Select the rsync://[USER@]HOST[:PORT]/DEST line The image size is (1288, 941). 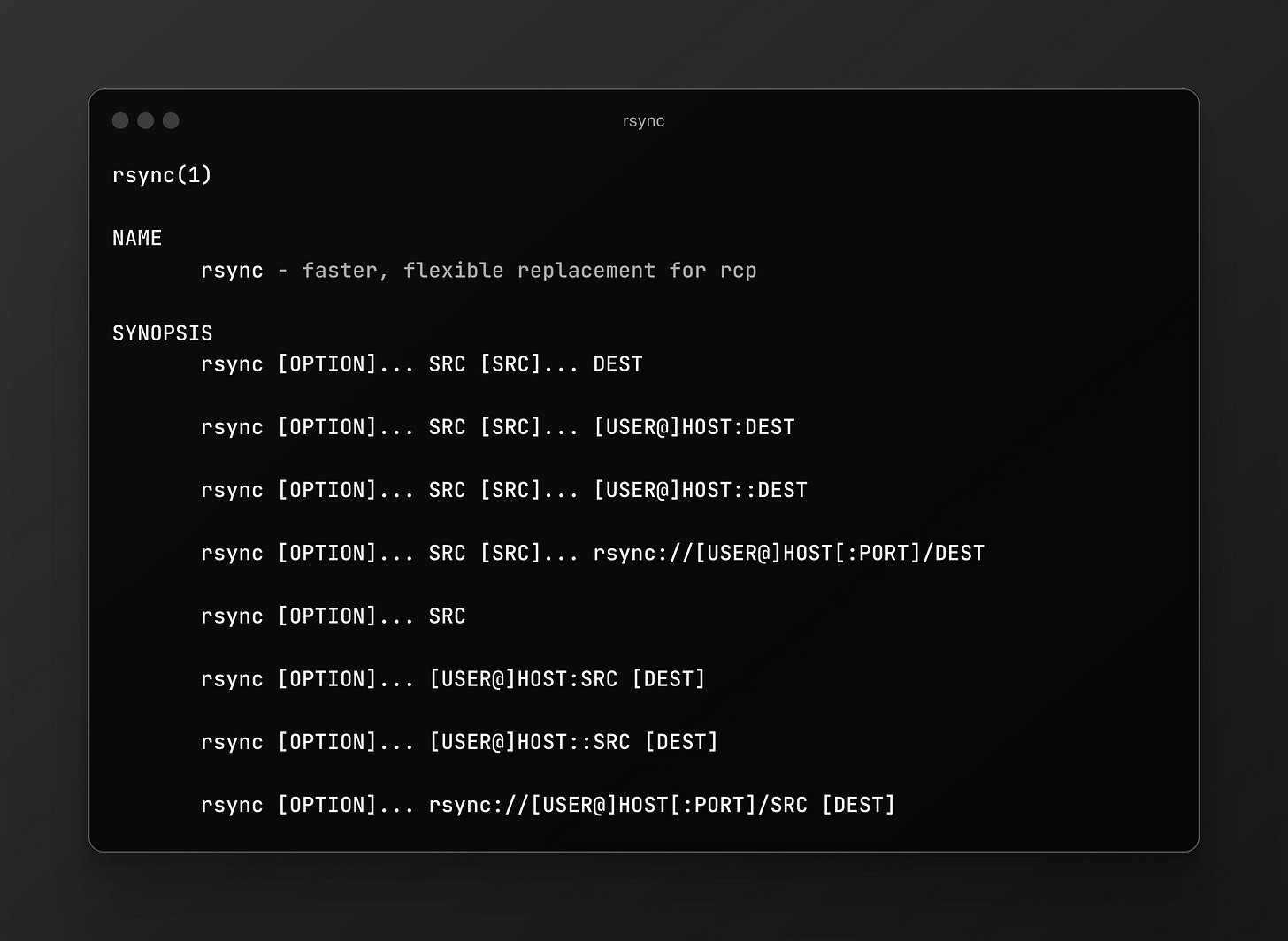tap(592, 552)
